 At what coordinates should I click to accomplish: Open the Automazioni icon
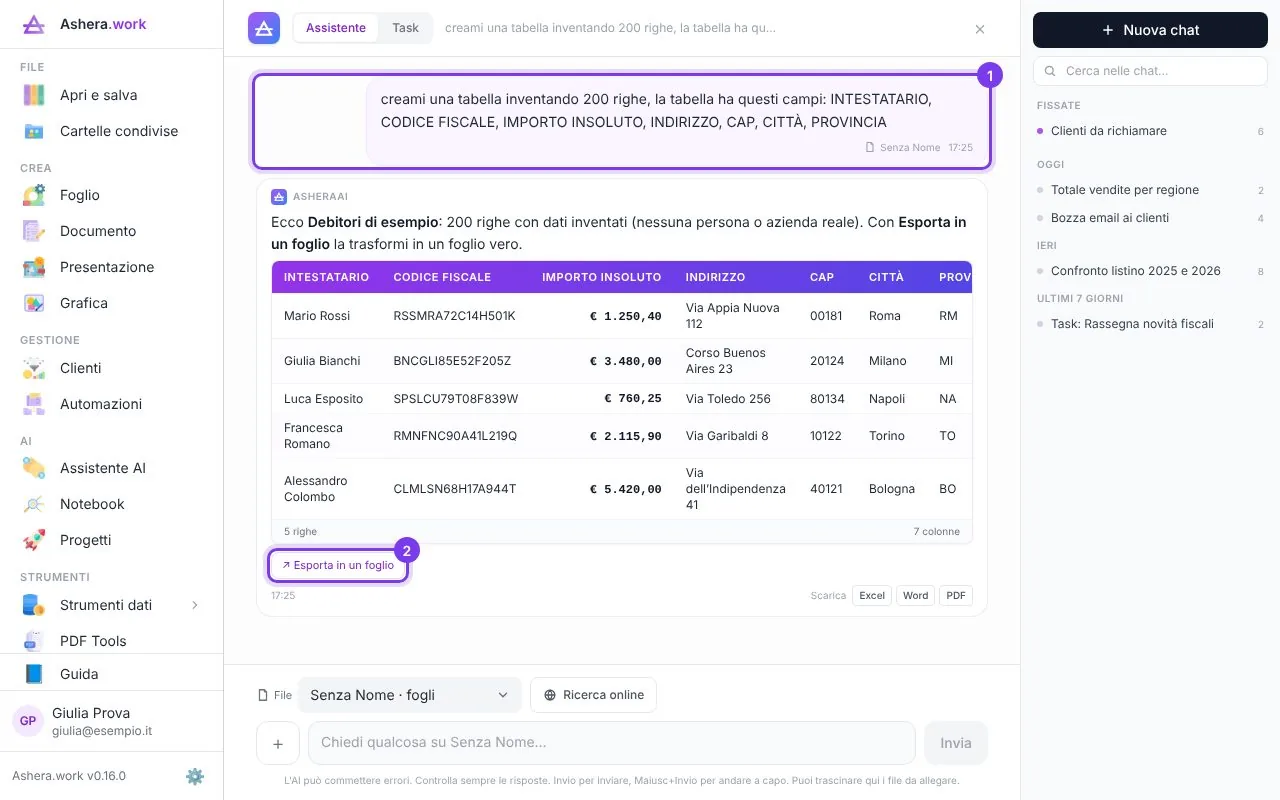click(34, 404)
